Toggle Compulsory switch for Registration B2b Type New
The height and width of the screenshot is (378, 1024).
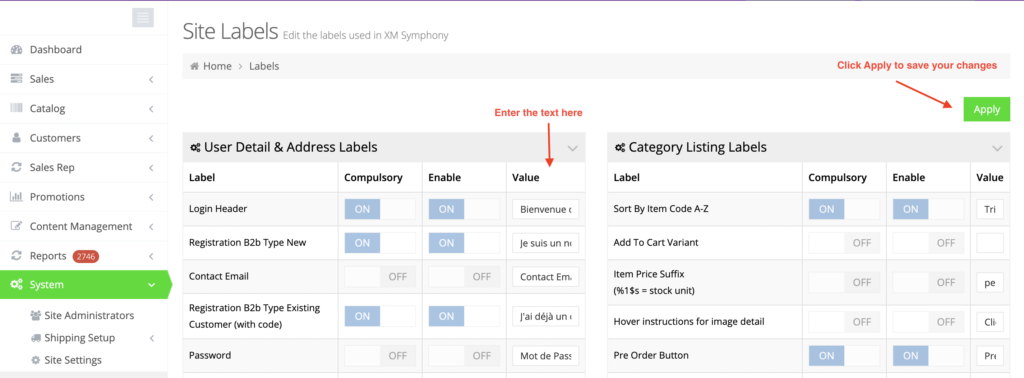380,242
